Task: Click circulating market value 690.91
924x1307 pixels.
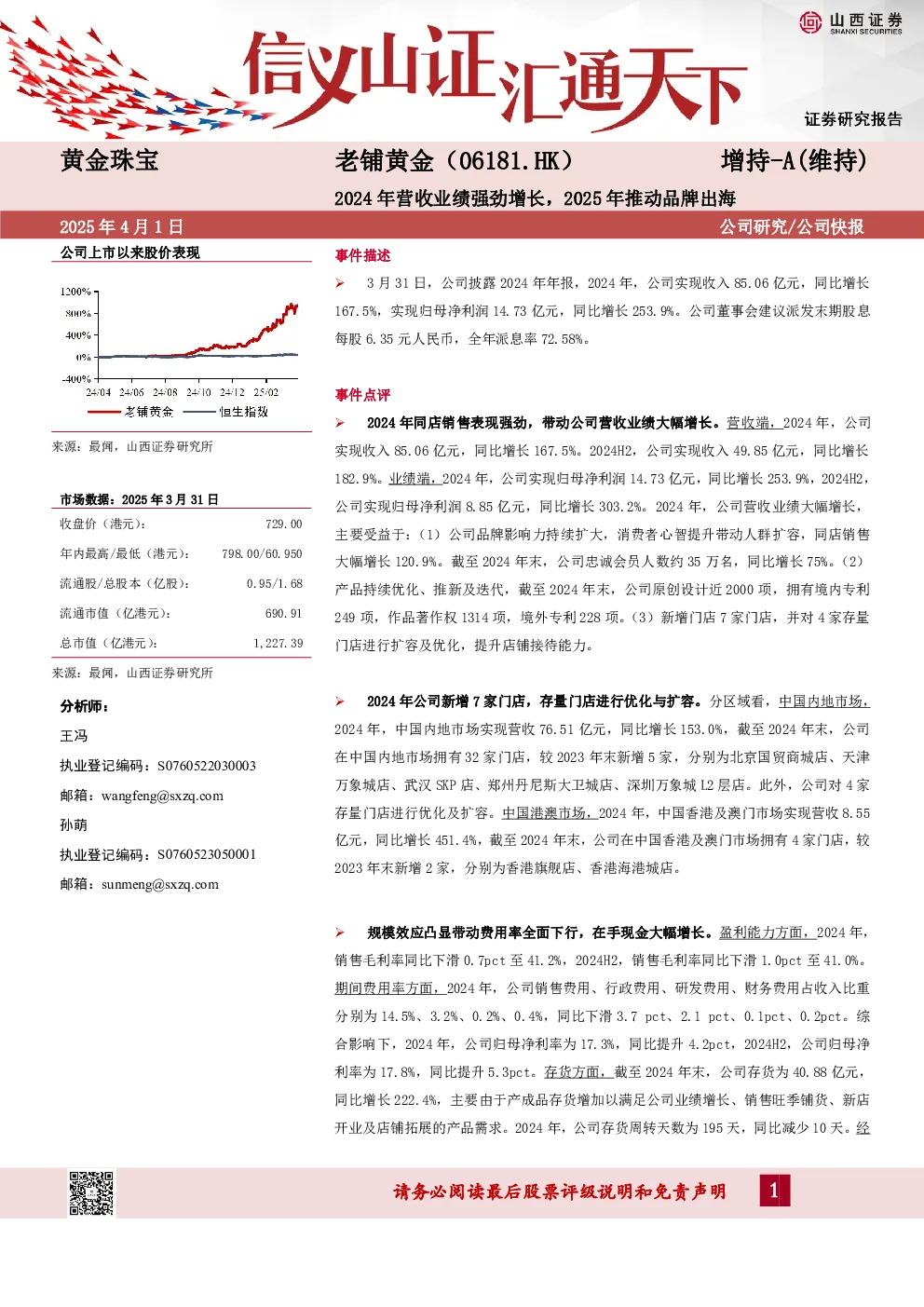Action: [x=284, y=614]
